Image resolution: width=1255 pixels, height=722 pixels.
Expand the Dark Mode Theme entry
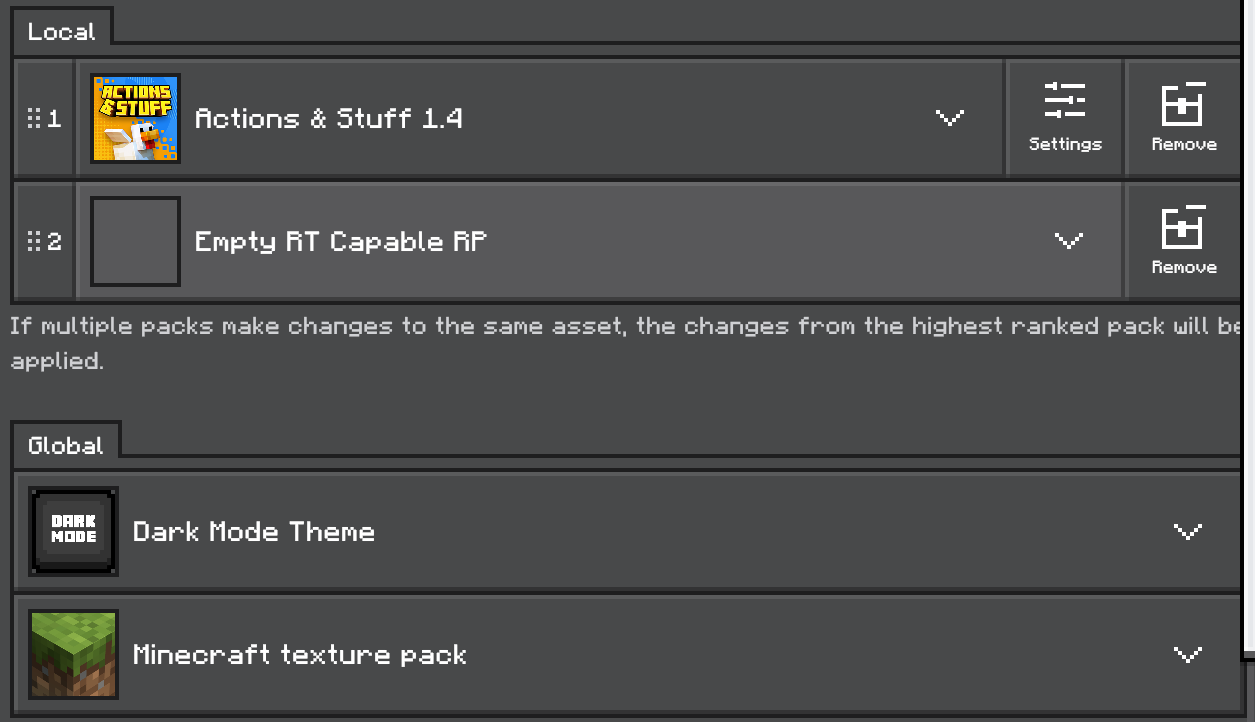point(1187,531)
